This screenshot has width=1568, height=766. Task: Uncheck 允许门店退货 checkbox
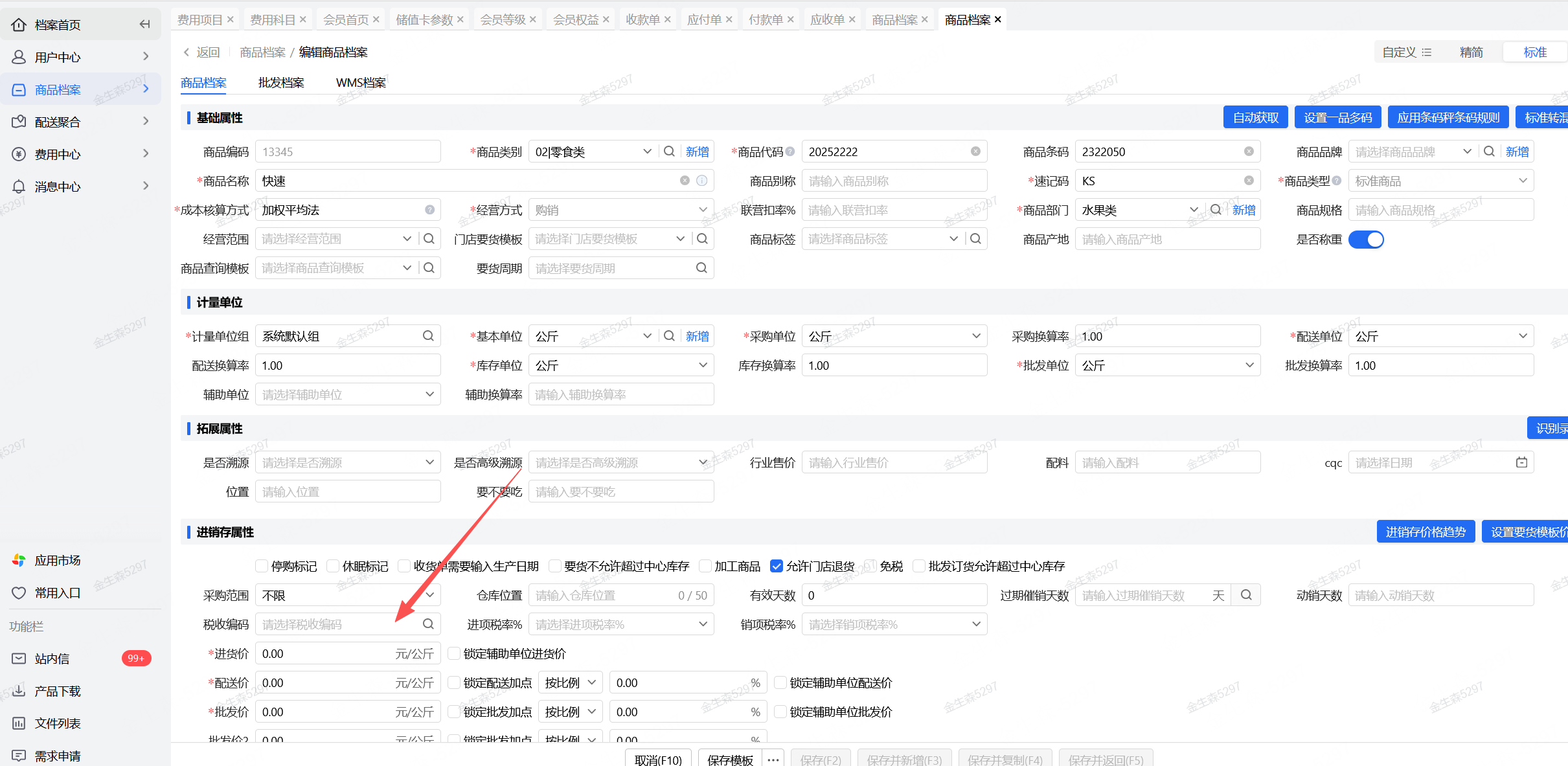coord(776,567)
